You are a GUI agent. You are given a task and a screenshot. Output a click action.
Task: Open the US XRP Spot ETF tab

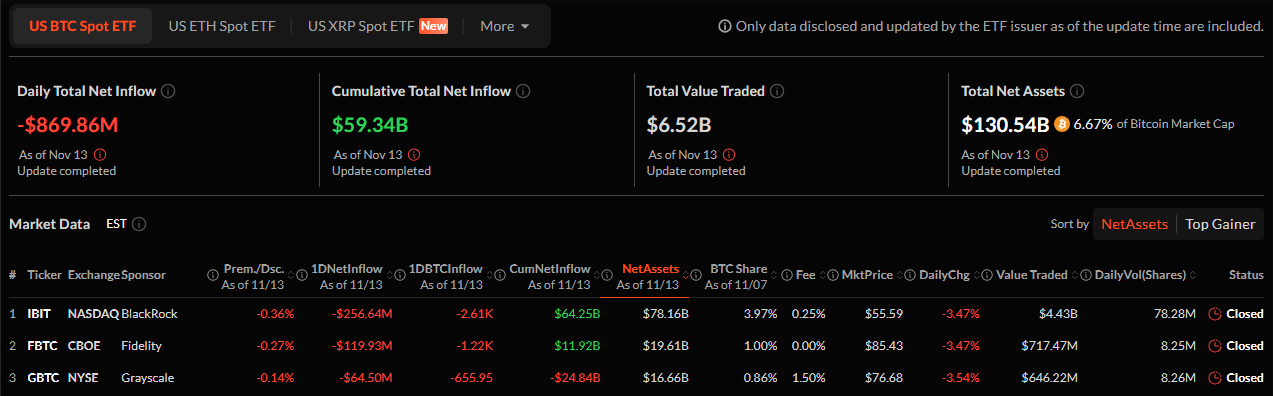378,26
